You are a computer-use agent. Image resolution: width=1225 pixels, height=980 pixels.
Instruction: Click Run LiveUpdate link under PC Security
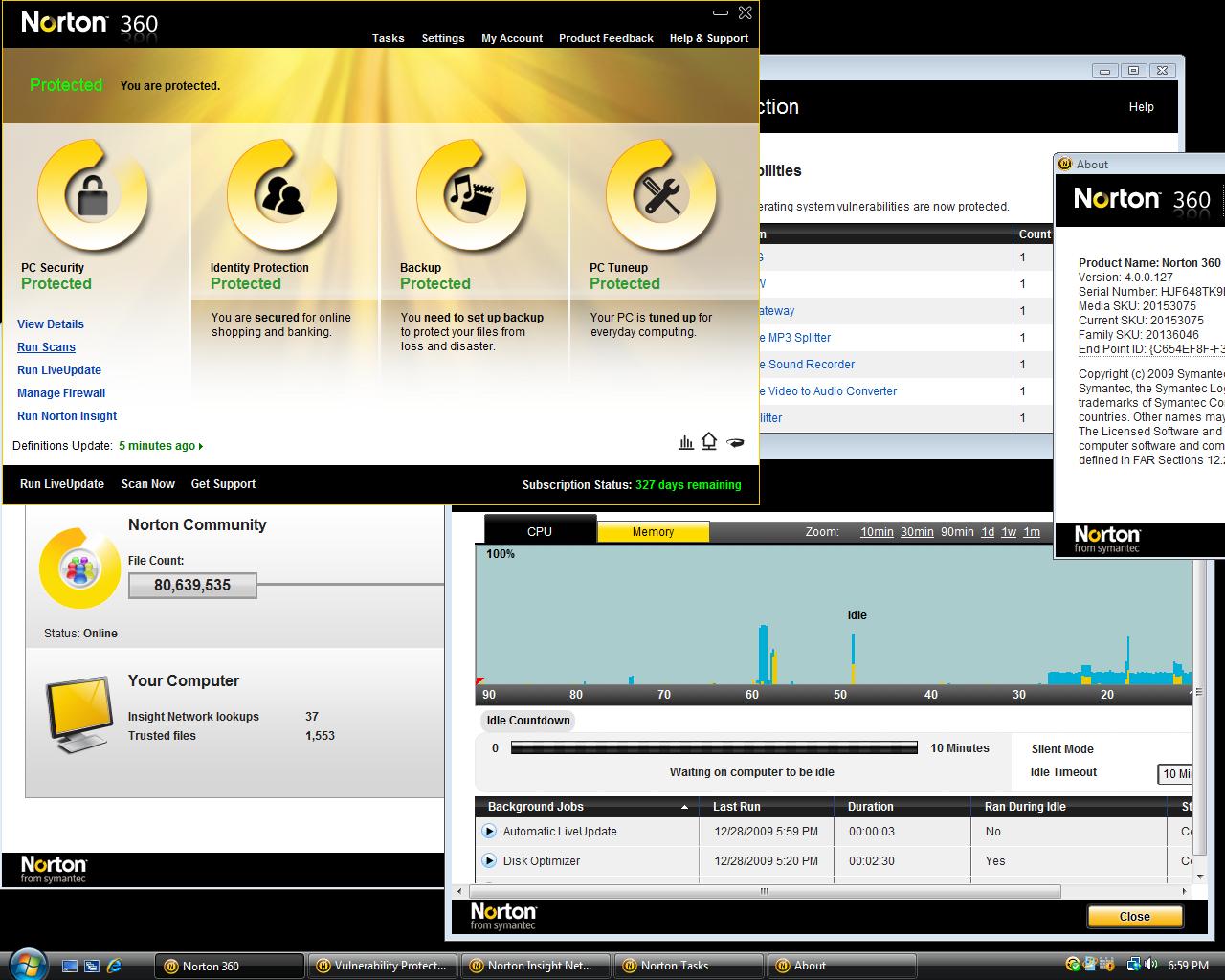tap(59, 370)
